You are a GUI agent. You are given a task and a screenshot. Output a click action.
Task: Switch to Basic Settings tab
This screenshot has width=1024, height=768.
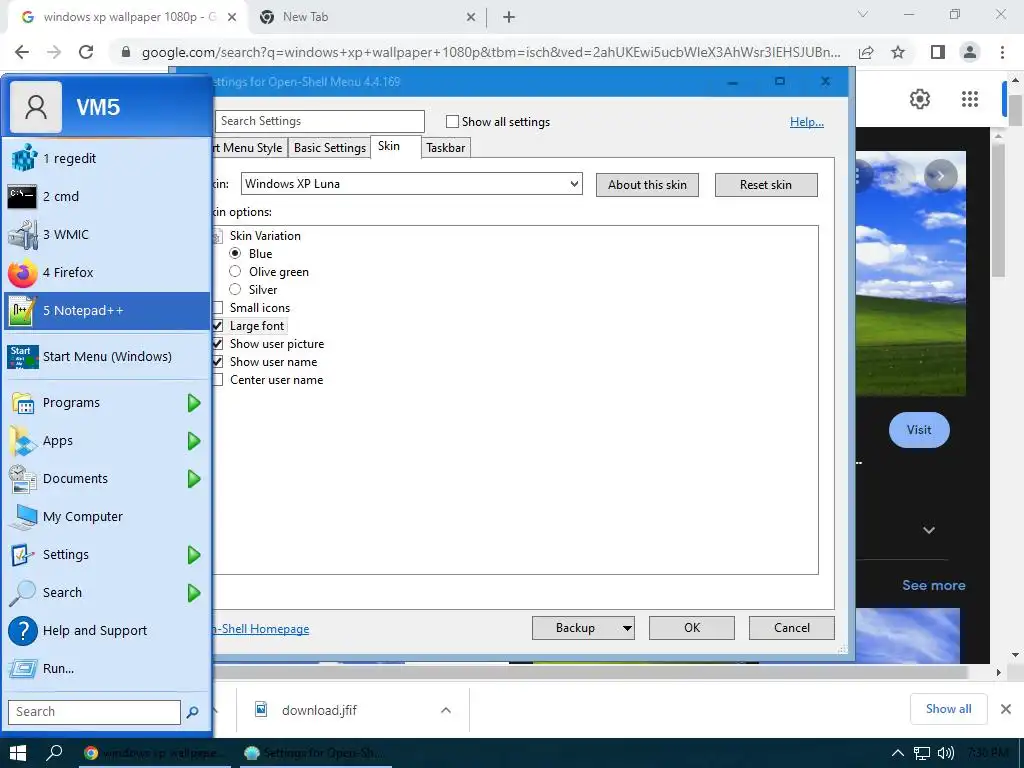click(330, 148)
